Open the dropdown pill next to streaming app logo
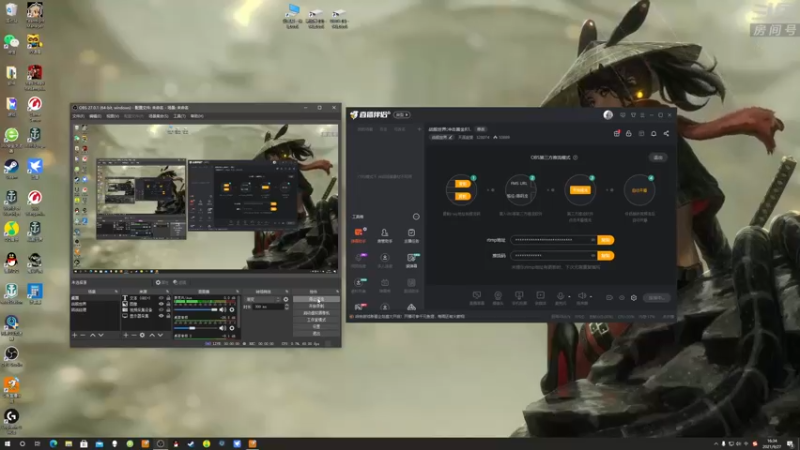800x450 pixels. pos(402,115)
